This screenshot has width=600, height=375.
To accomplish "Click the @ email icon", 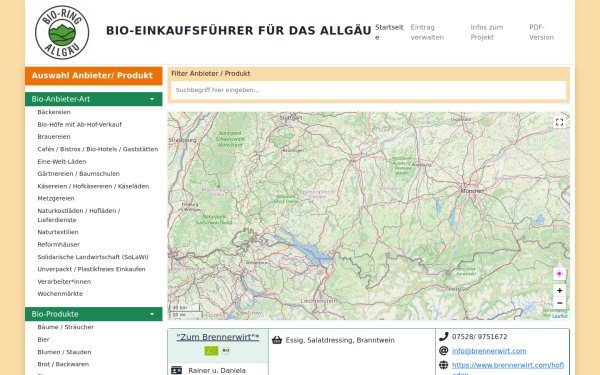I will [x=443, y=351].
